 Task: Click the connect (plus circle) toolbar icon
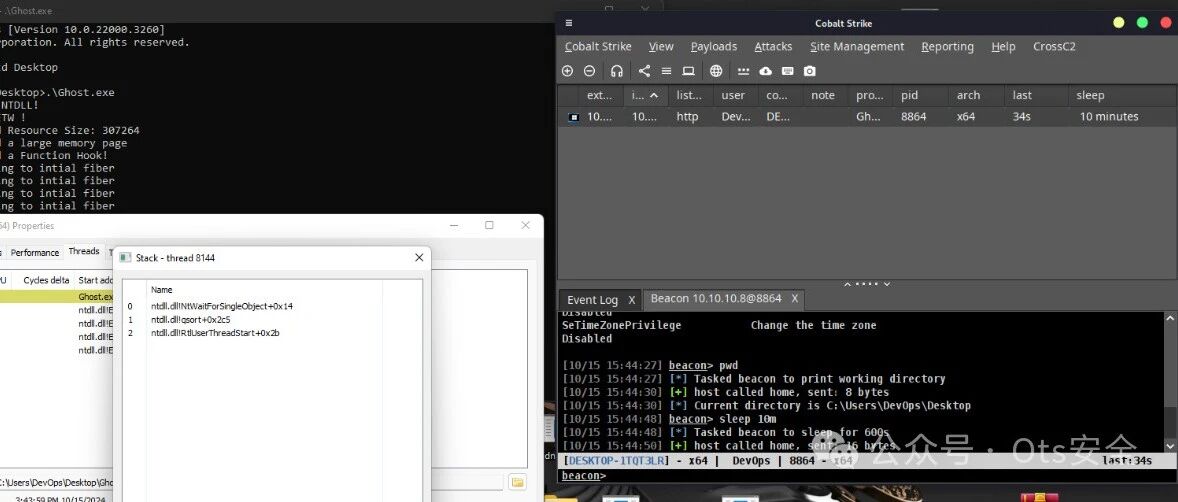pyautogui.click(x=567, y=71)
